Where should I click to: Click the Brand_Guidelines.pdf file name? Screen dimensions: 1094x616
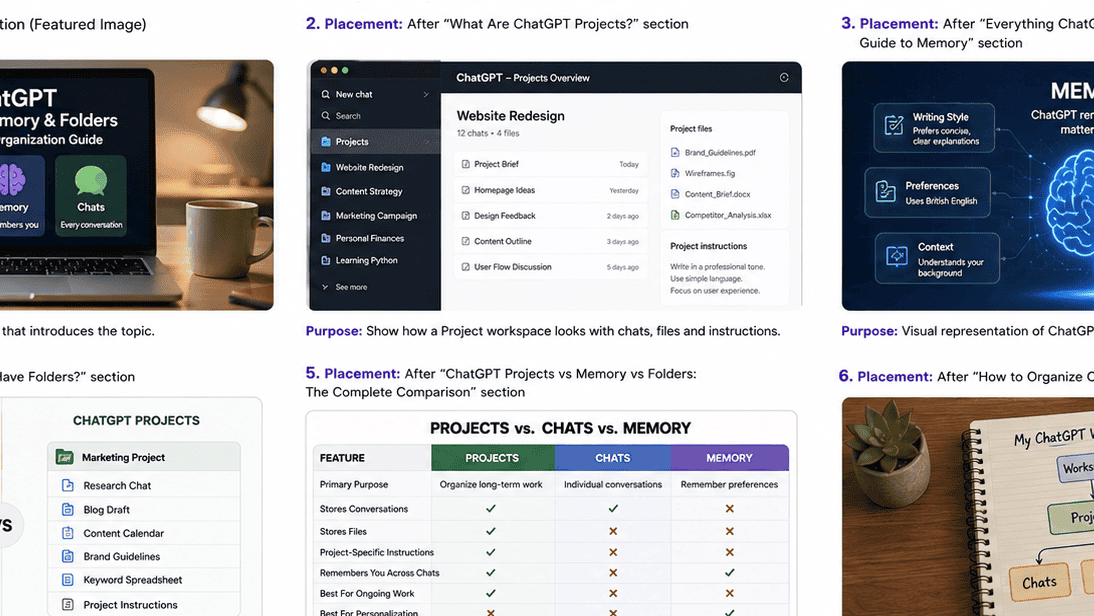(720, 152)
